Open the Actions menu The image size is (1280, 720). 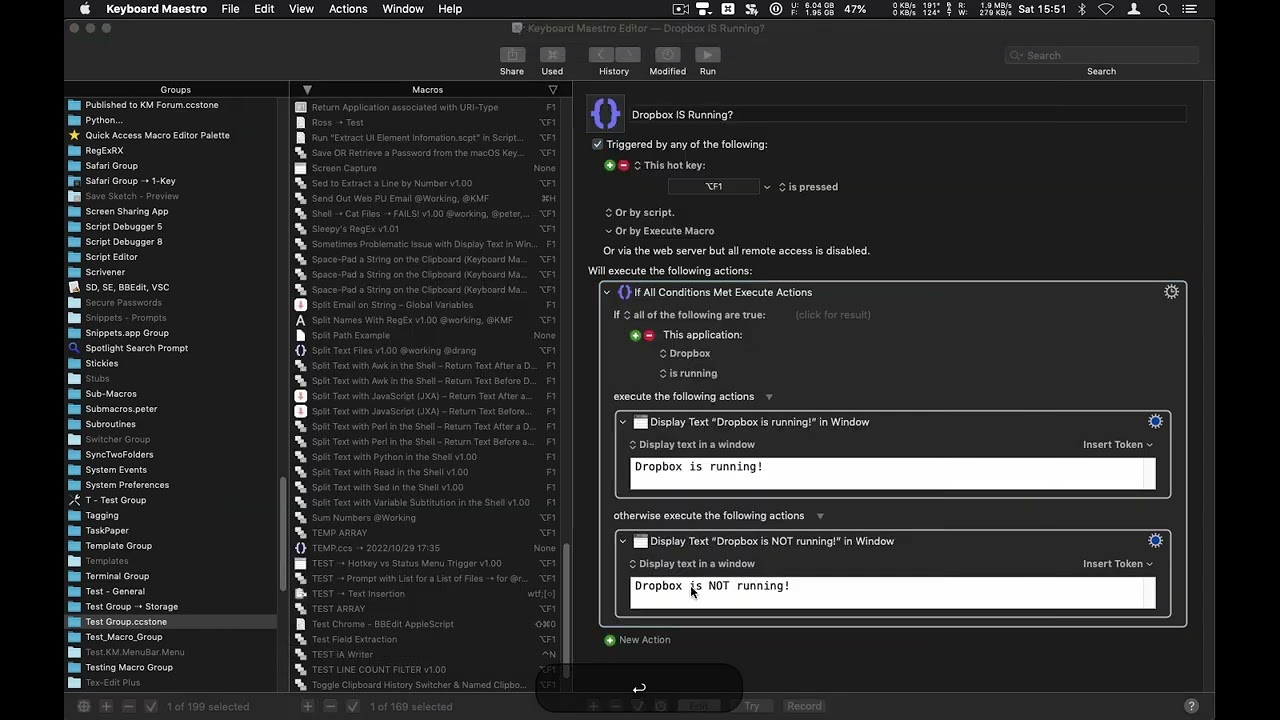(348, 9)
